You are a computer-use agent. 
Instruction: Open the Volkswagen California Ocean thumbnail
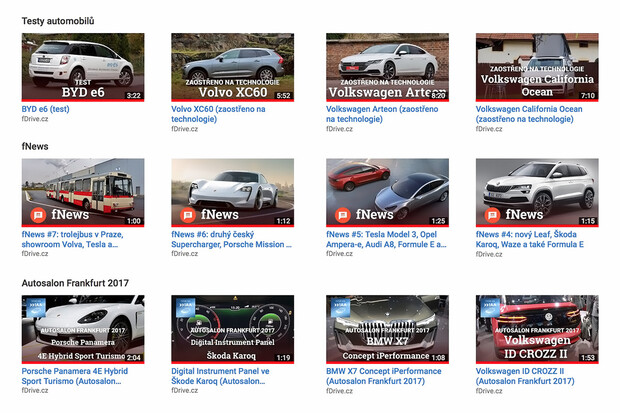click(x=537, y=67)
